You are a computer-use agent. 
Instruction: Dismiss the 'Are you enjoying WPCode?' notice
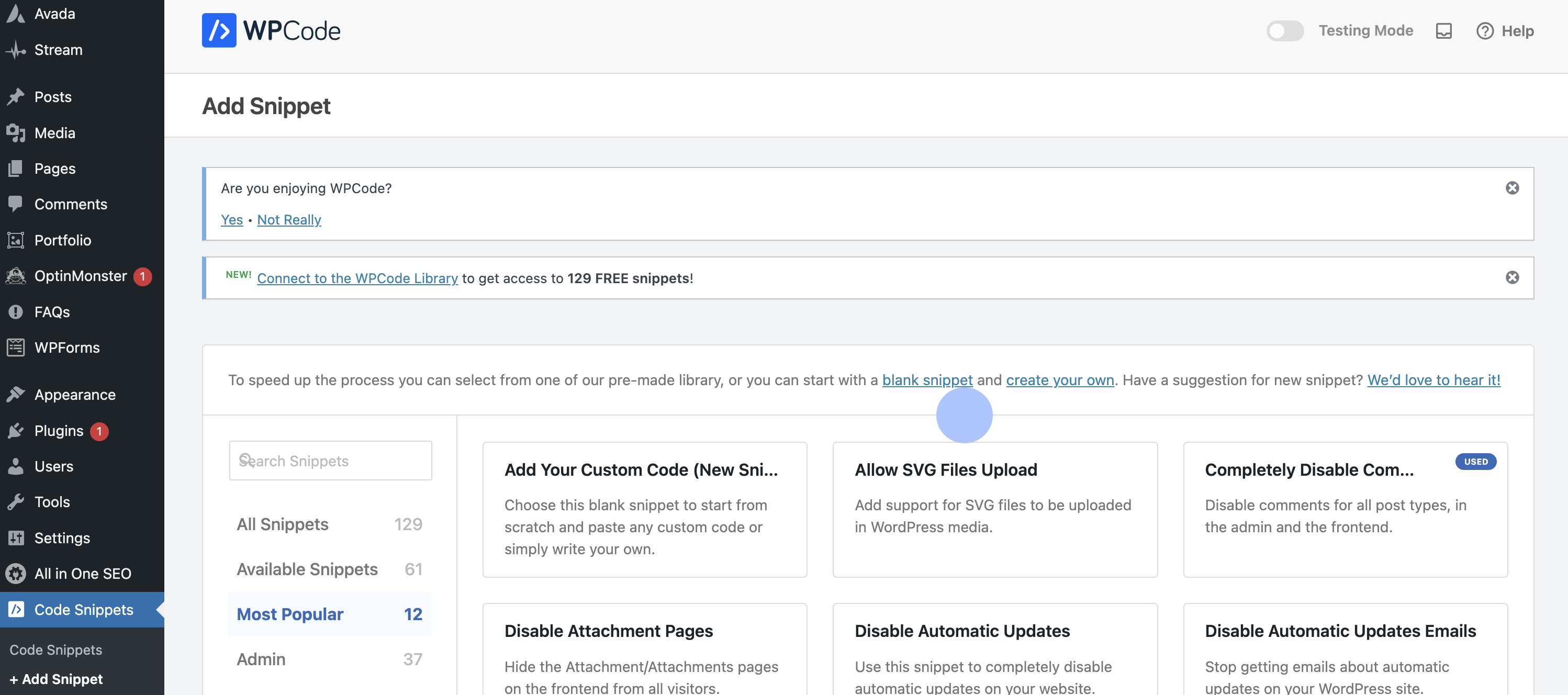point(1512,187)
